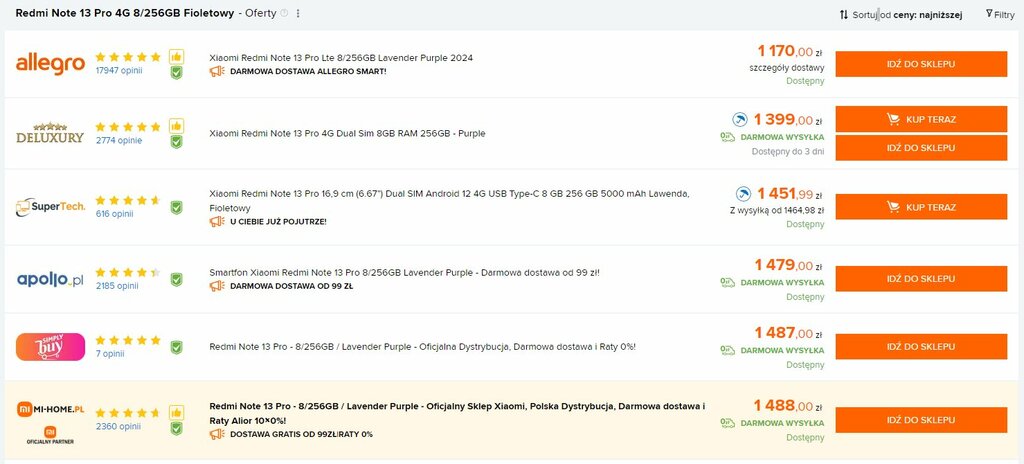The height and width of the screenshot is (464, 1024).
Task: Click the green shield badge for Allegro
Action: click(176, 73)
